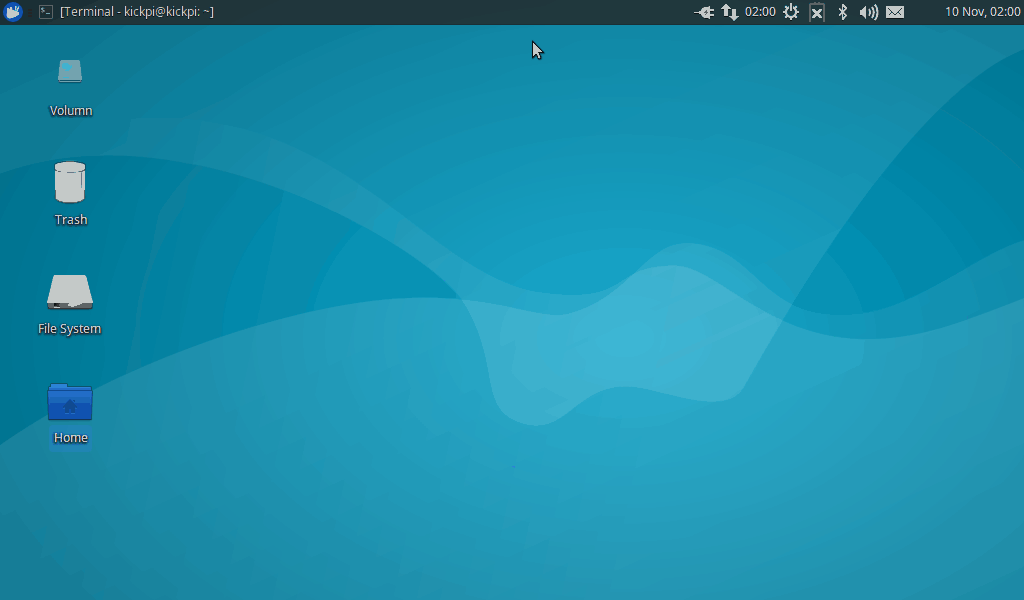This screenshot has width=1024, height=600.
Task: Open the power manager brightness icon
Action: [791, 12]
